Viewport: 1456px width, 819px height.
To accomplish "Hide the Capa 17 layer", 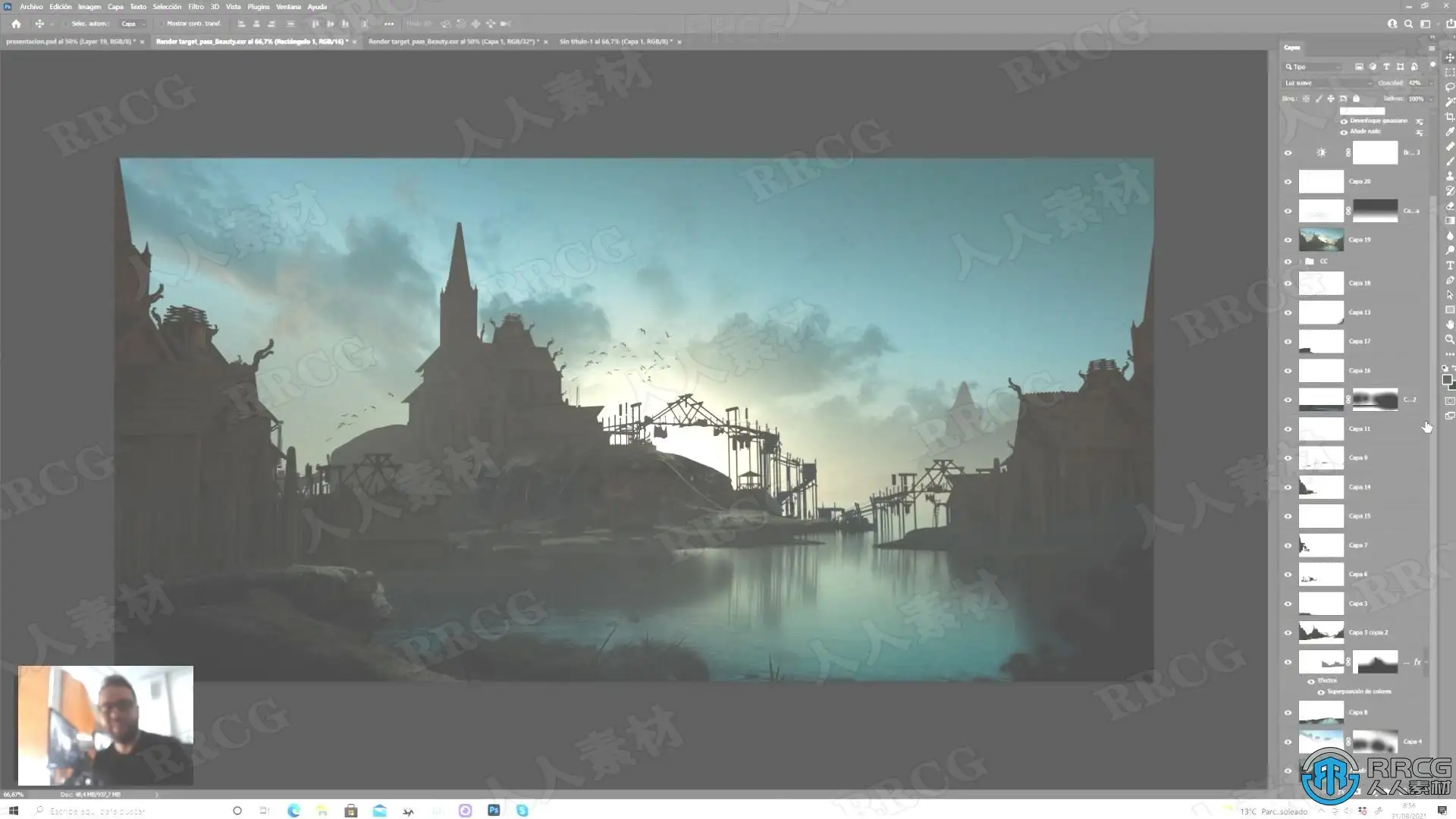I will coord(1288,342).
